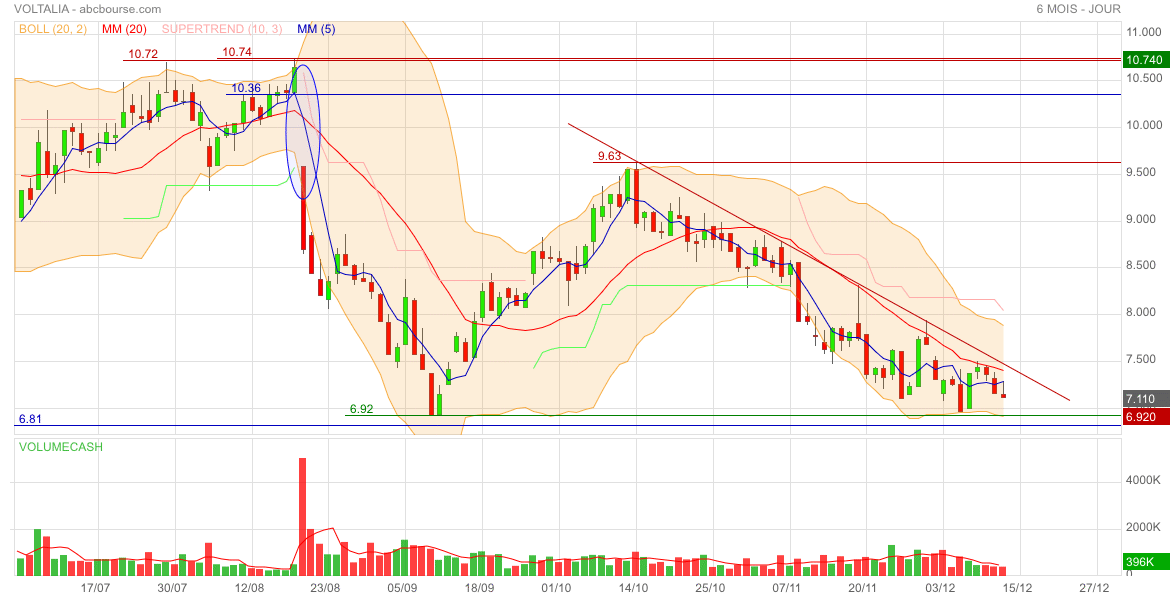The height and width of the screenshot is (598, 1170).
Task: Click the tall red volume spike bar
Action: [302, 516]
